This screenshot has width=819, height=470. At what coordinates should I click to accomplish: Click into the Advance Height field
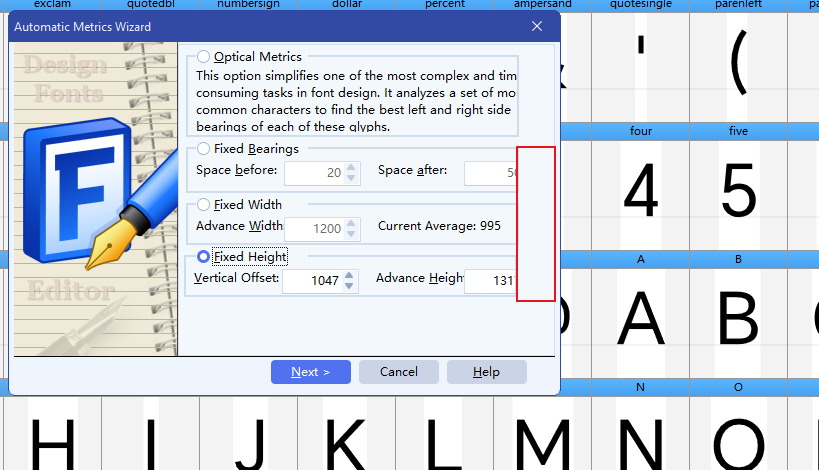pos(490,282)
